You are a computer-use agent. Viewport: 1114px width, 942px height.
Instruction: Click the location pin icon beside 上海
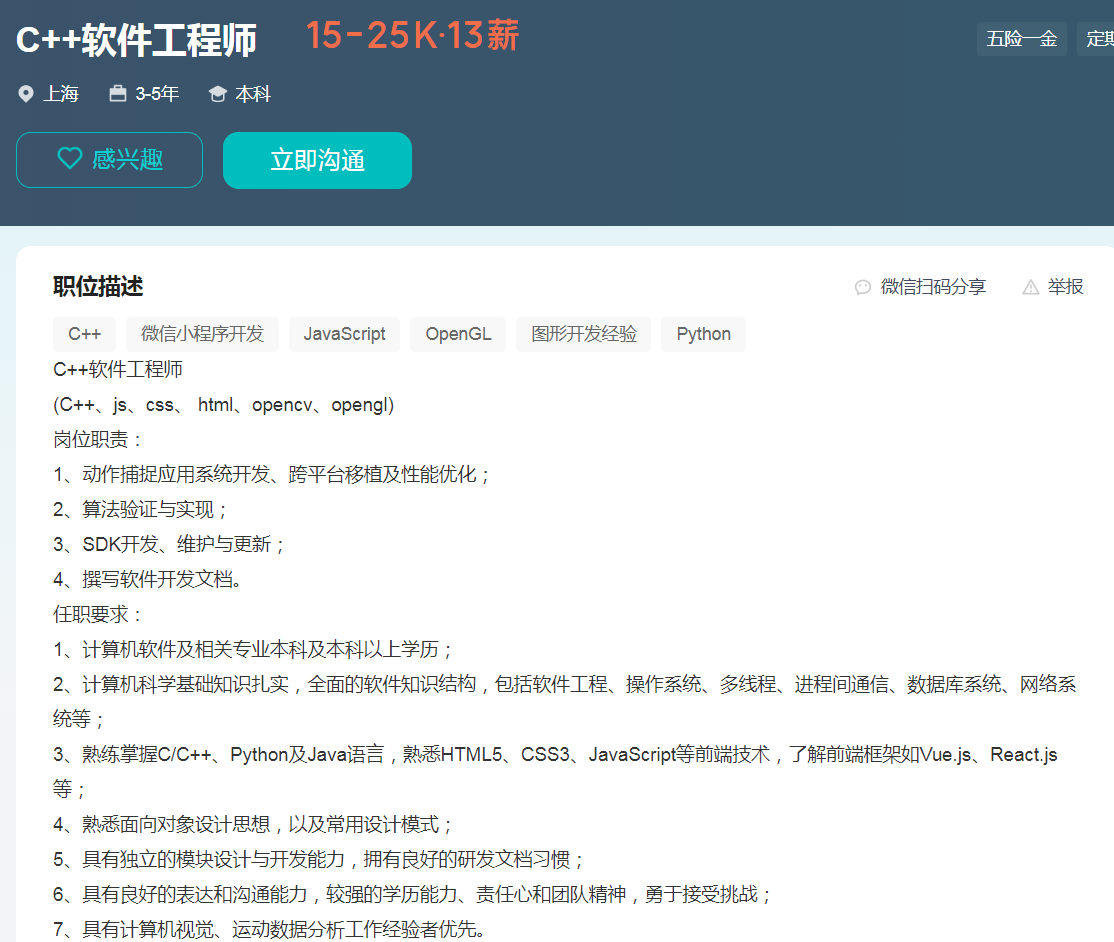pos(26,94)
